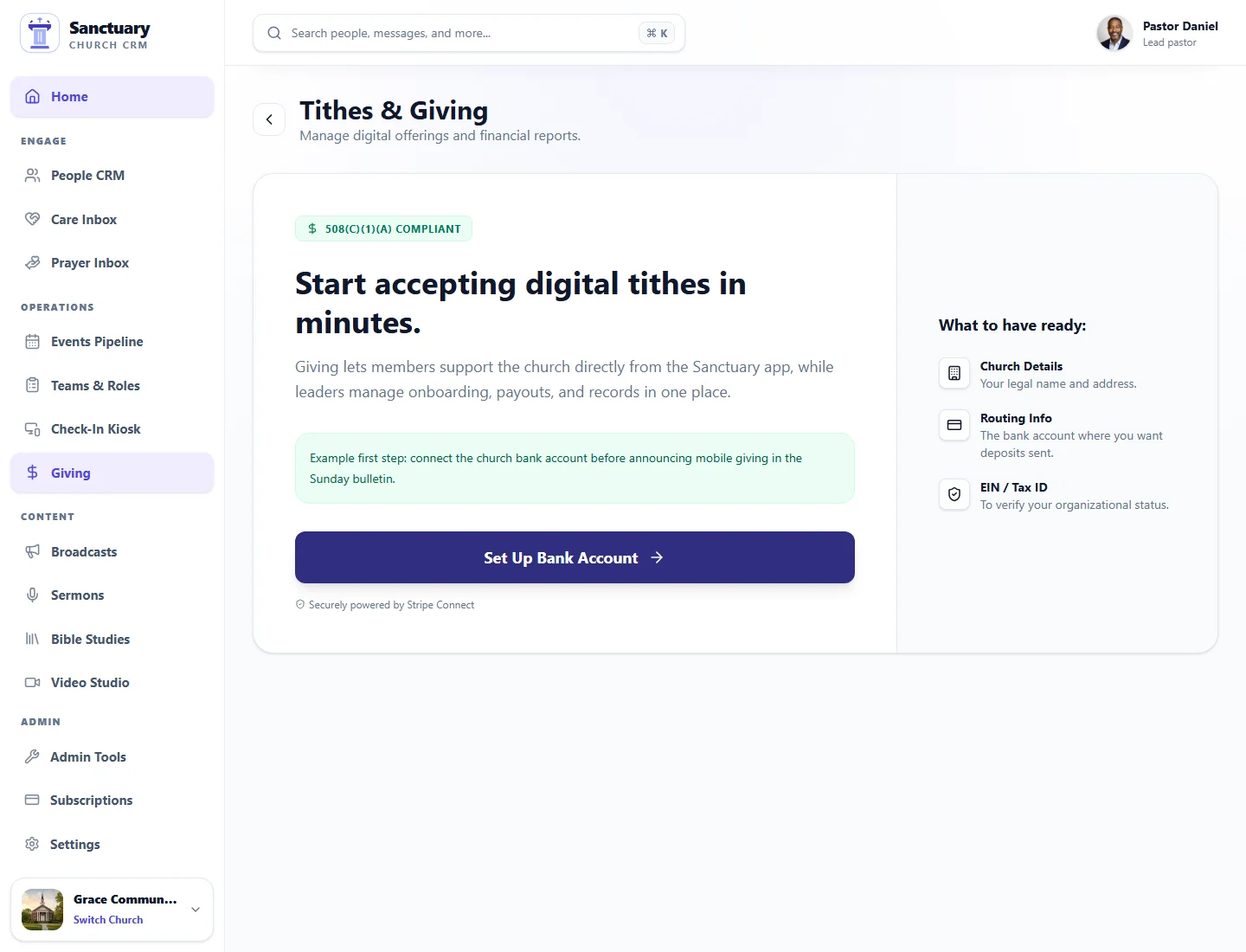Click the dollar icon in compliance badge
This screenshot has width=1246, height=952.
[x=312, y=228]
